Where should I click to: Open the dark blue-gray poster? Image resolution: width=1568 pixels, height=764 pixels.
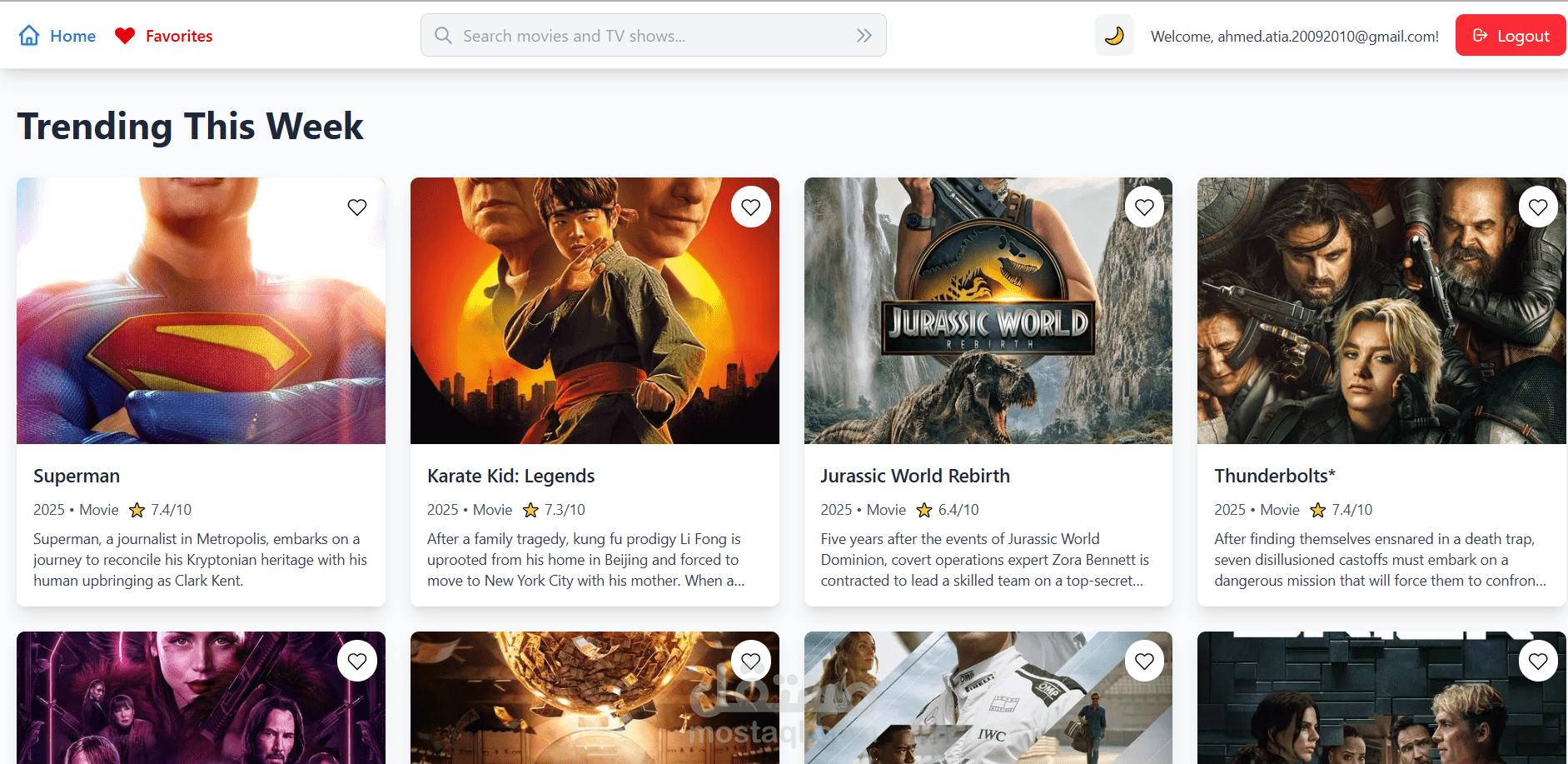[1381, 698]
